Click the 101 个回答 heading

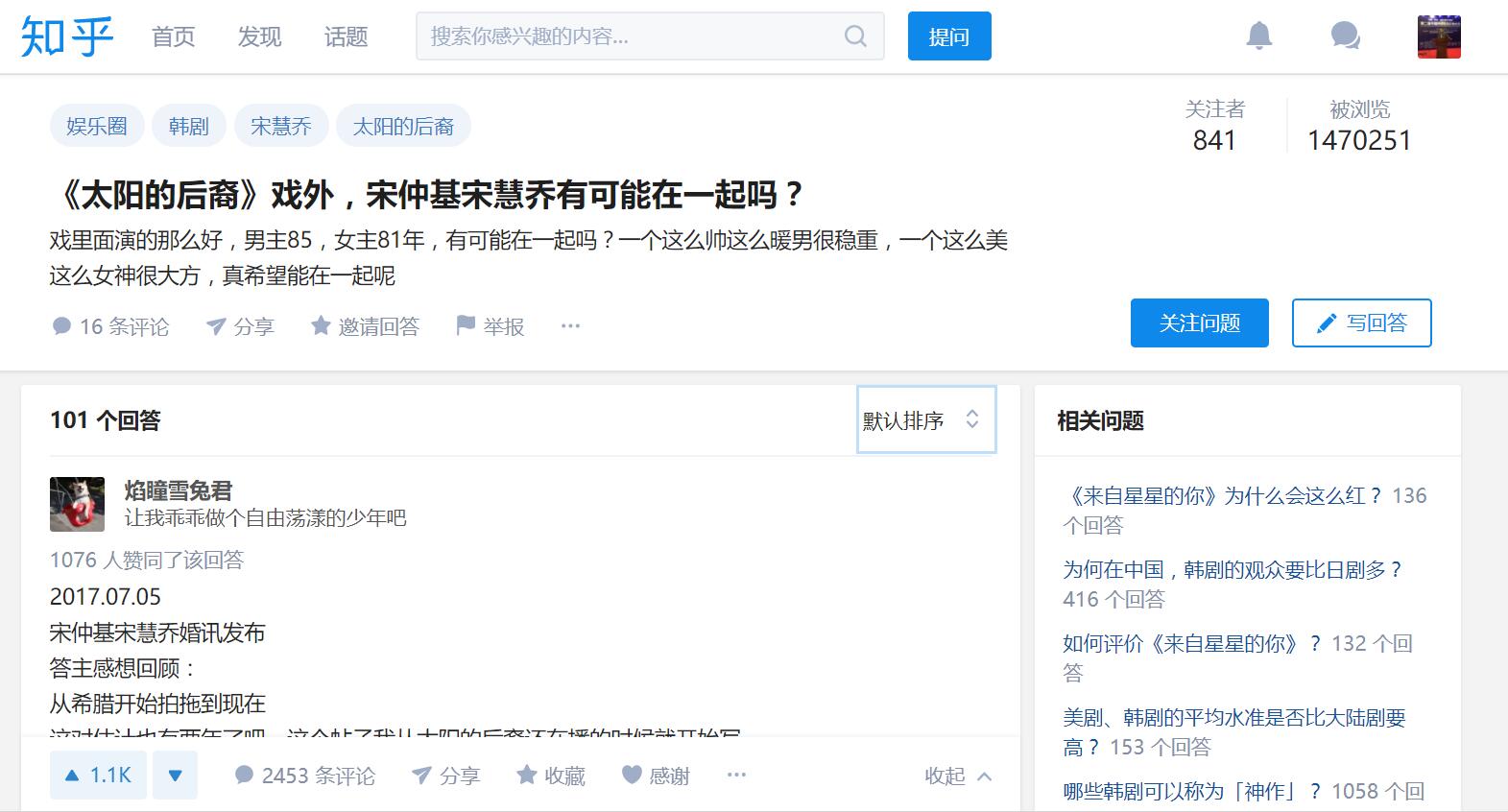click(106, 419)
